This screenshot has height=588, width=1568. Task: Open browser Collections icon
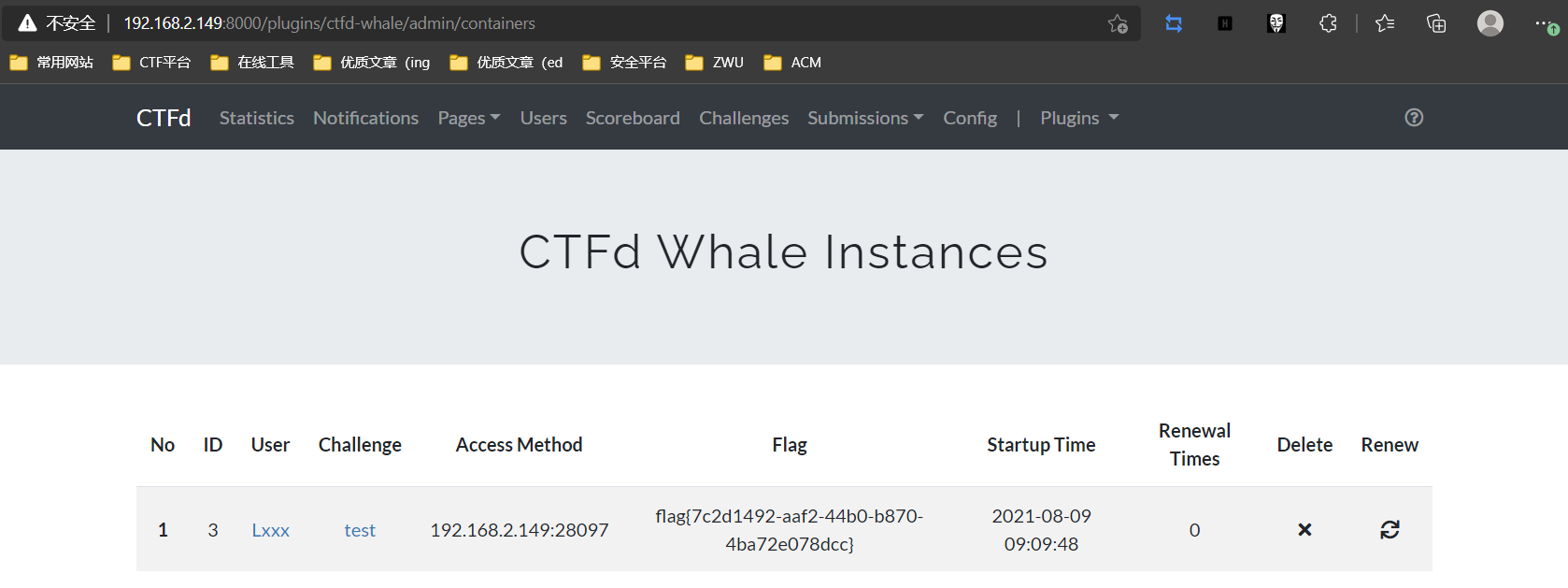coord(1436,23)
